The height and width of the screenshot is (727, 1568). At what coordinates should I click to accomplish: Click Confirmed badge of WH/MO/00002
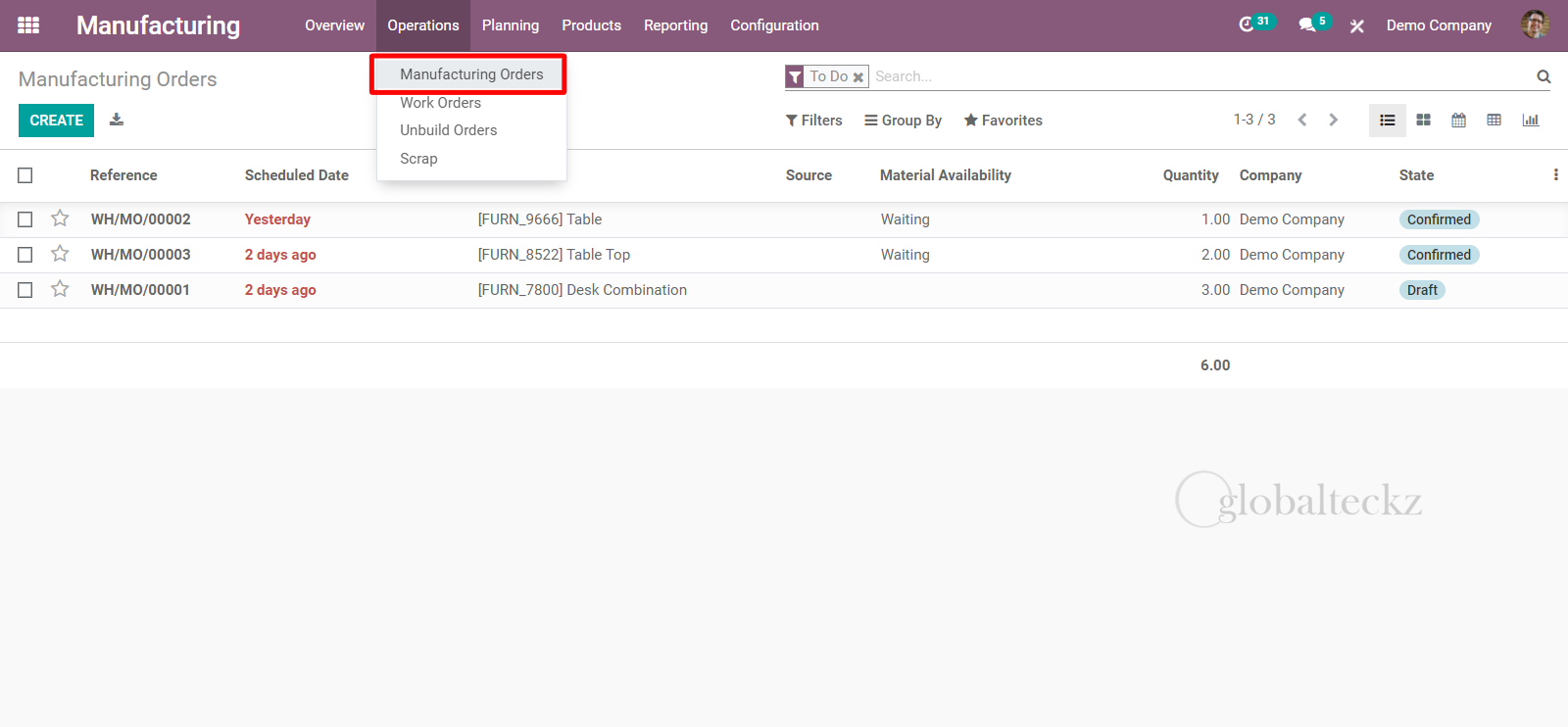(1439, 219)
